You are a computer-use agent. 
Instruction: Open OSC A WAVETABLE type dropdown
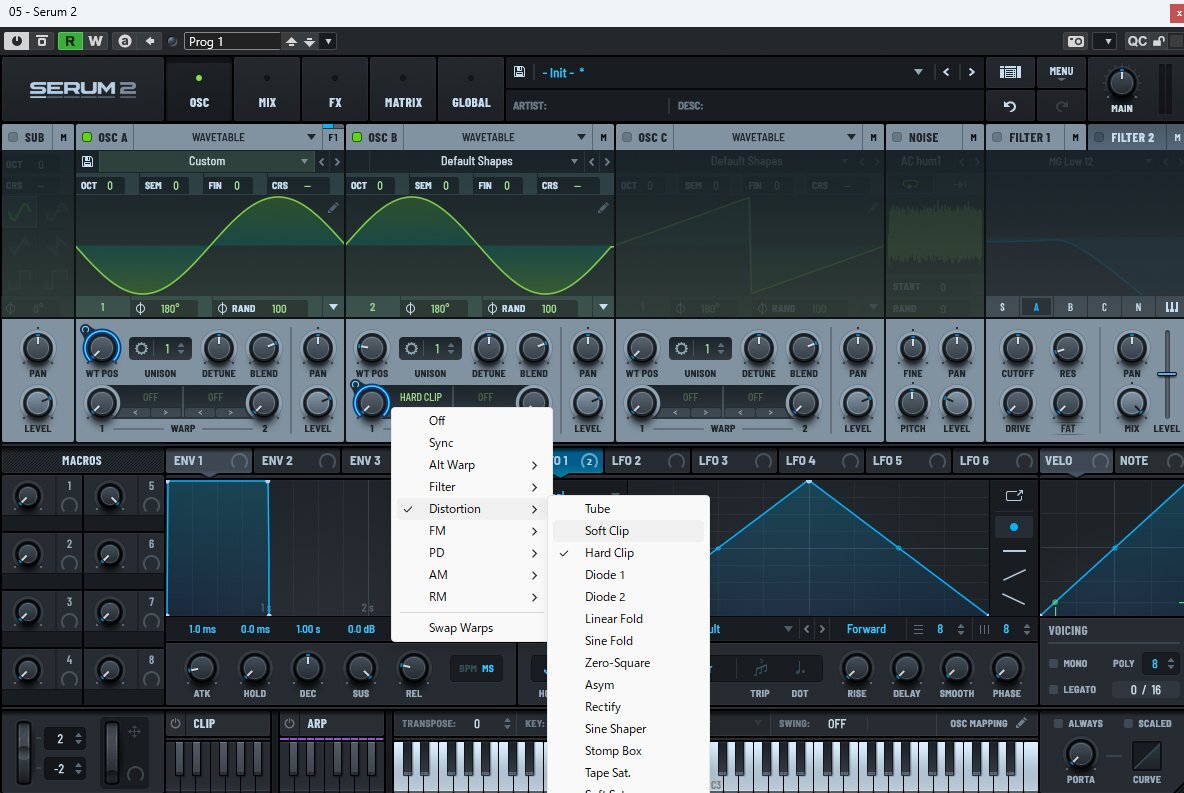227,137
